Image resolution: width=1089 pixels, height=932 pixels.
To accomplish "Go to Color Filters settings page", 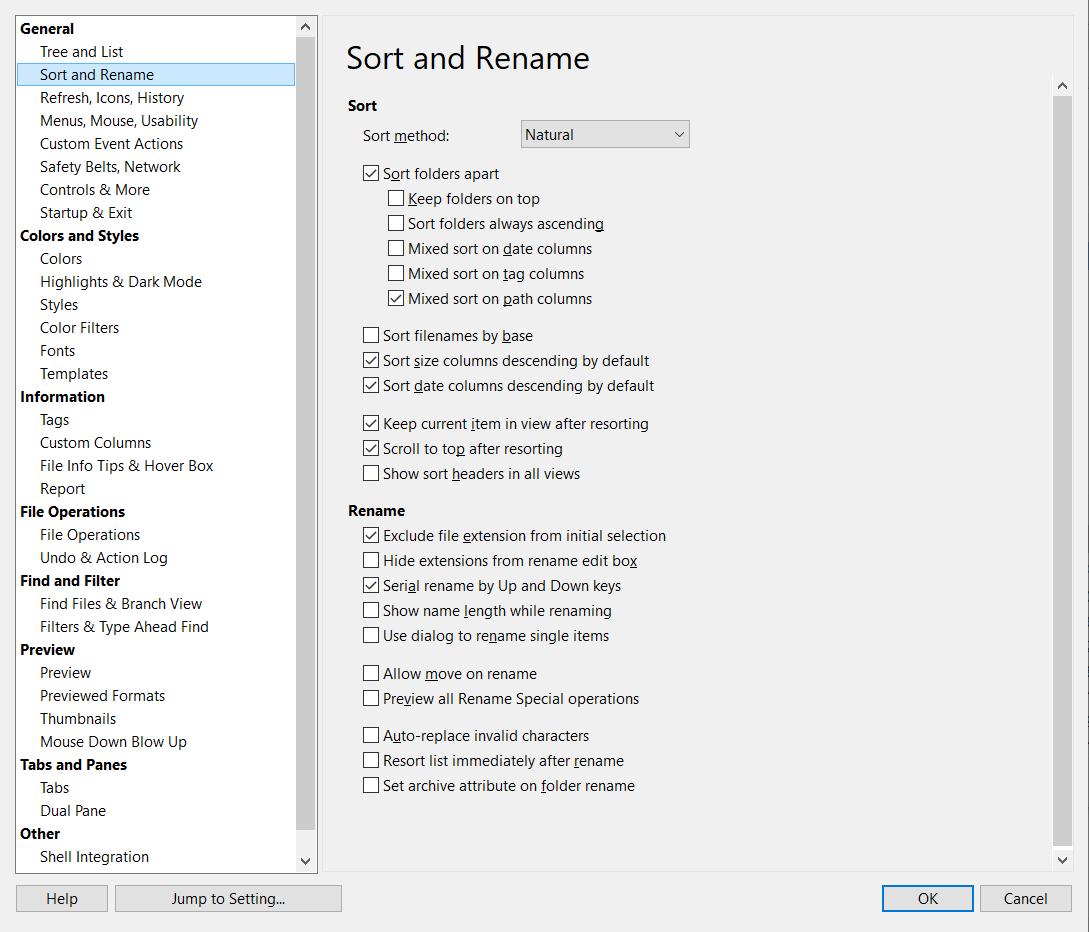I will click(79, 328).
